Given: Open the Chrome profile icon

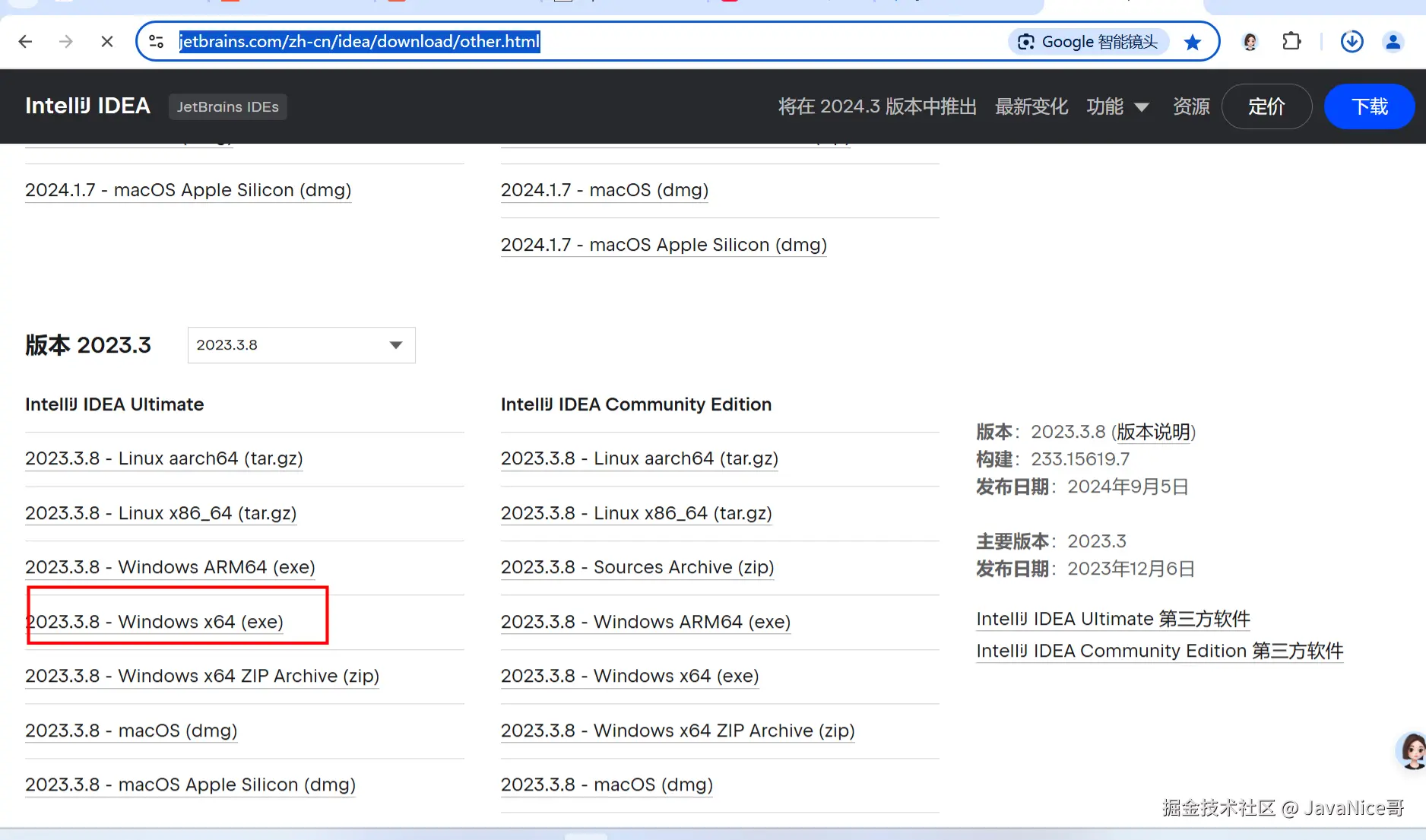Looking at the screenshot, I should click(x=1393, y=42).
